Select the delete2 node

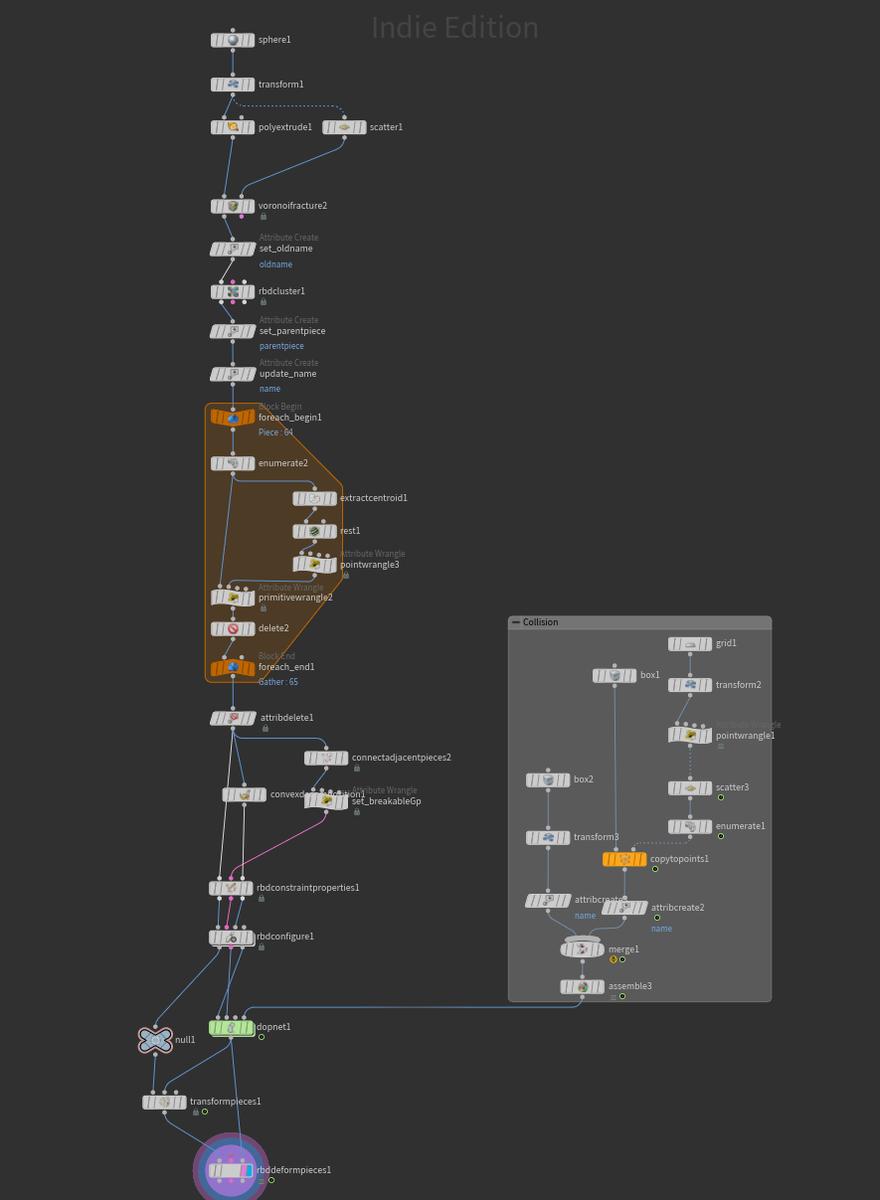click(x=233, y=629)
